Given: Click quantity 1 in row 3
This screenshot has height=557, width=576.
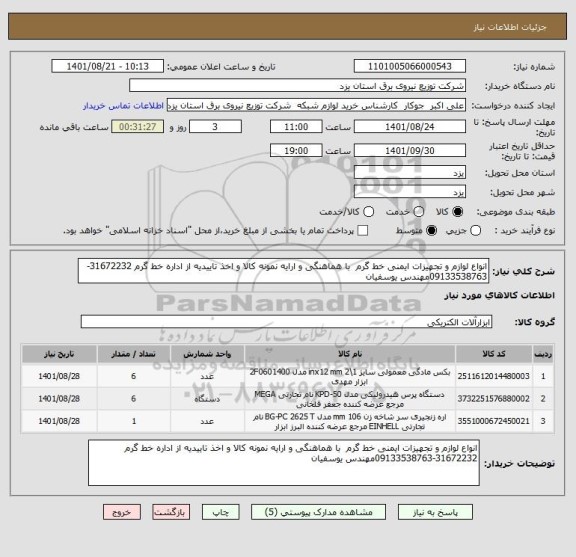Looking at the screenshot, I should click(134, 421).
